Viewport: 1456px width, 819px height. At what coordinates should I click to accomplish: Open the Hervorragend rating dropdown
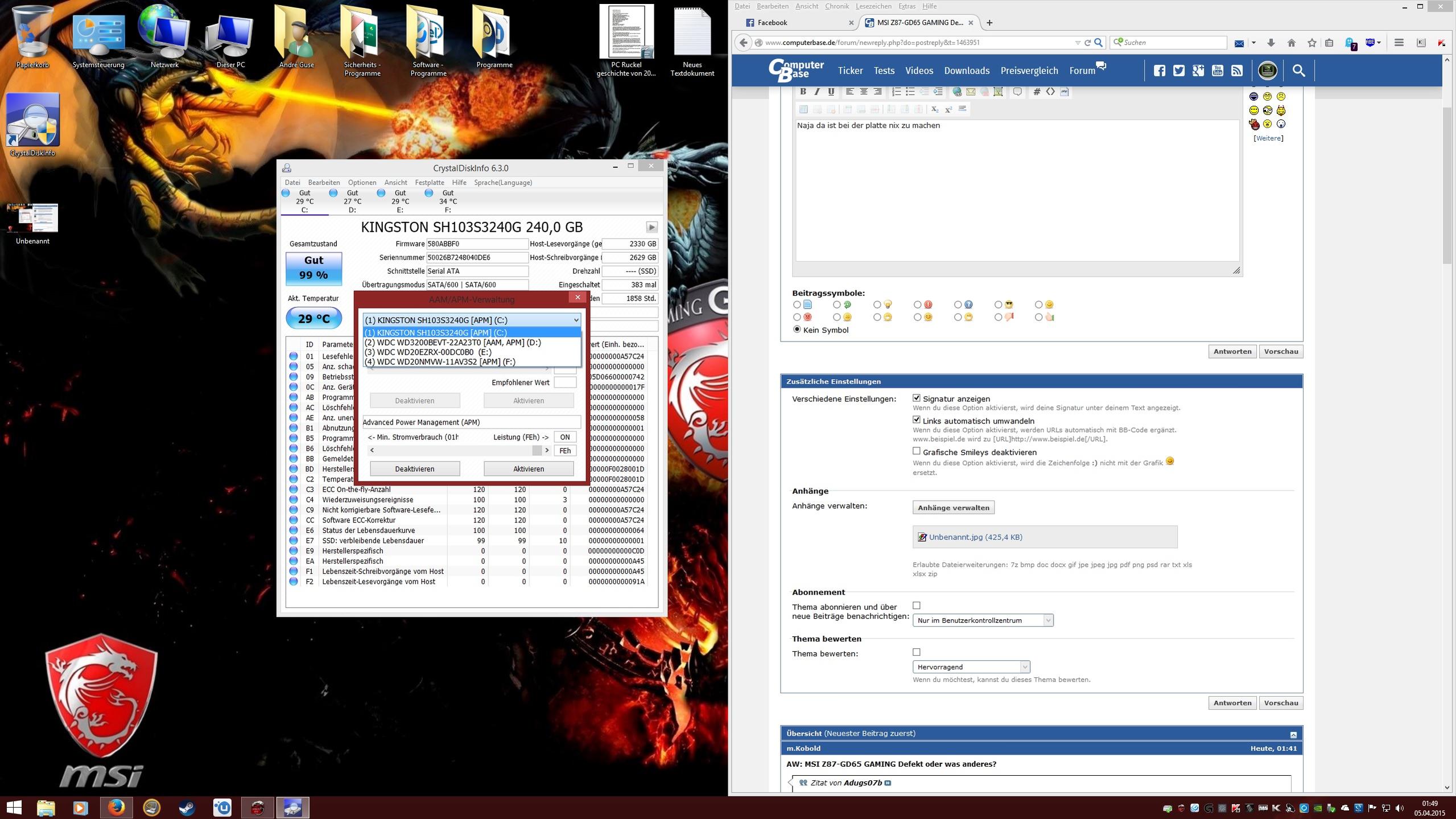971,666
